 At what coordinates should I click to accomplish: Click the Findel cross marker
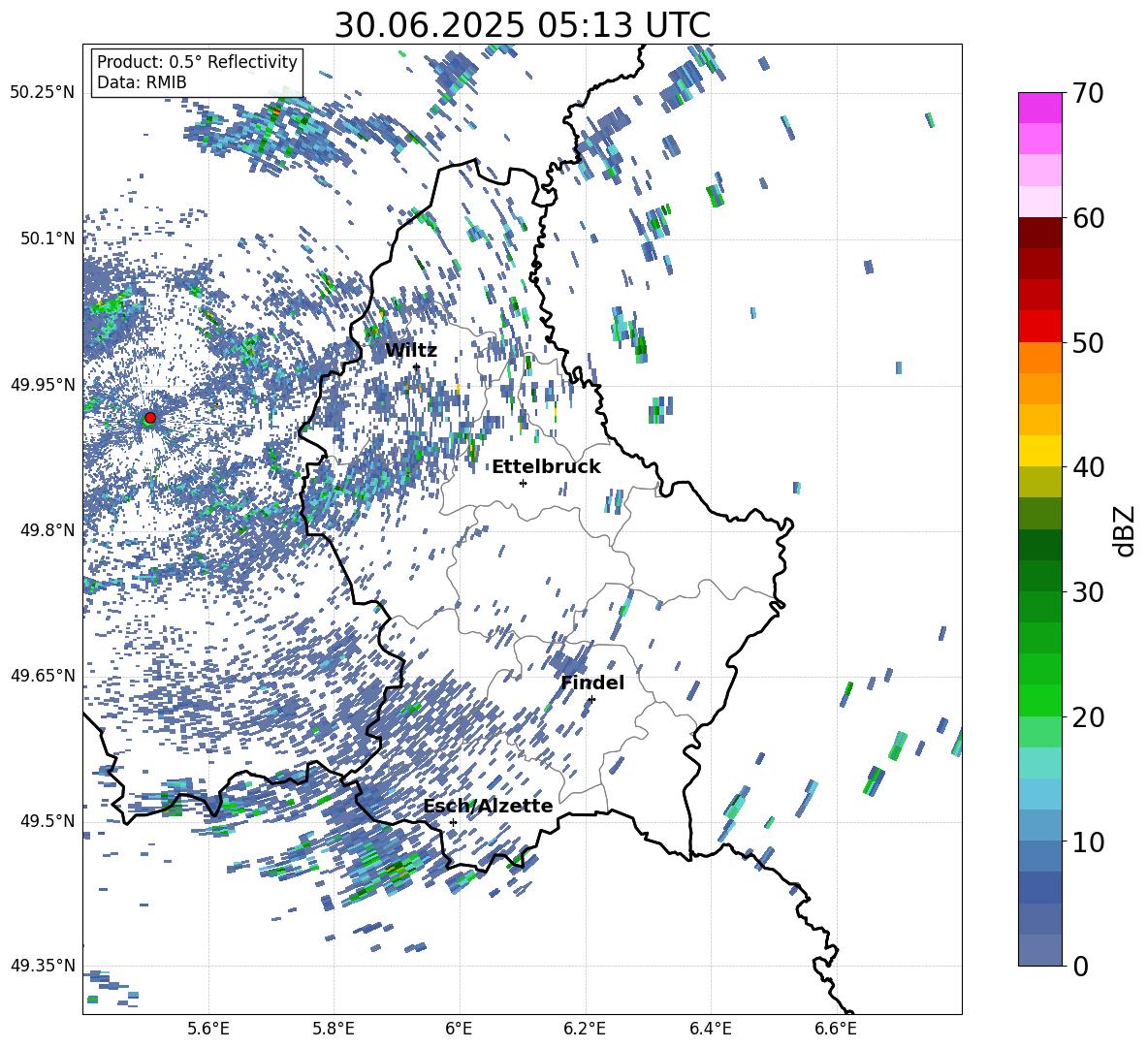(x=591, y=699)
